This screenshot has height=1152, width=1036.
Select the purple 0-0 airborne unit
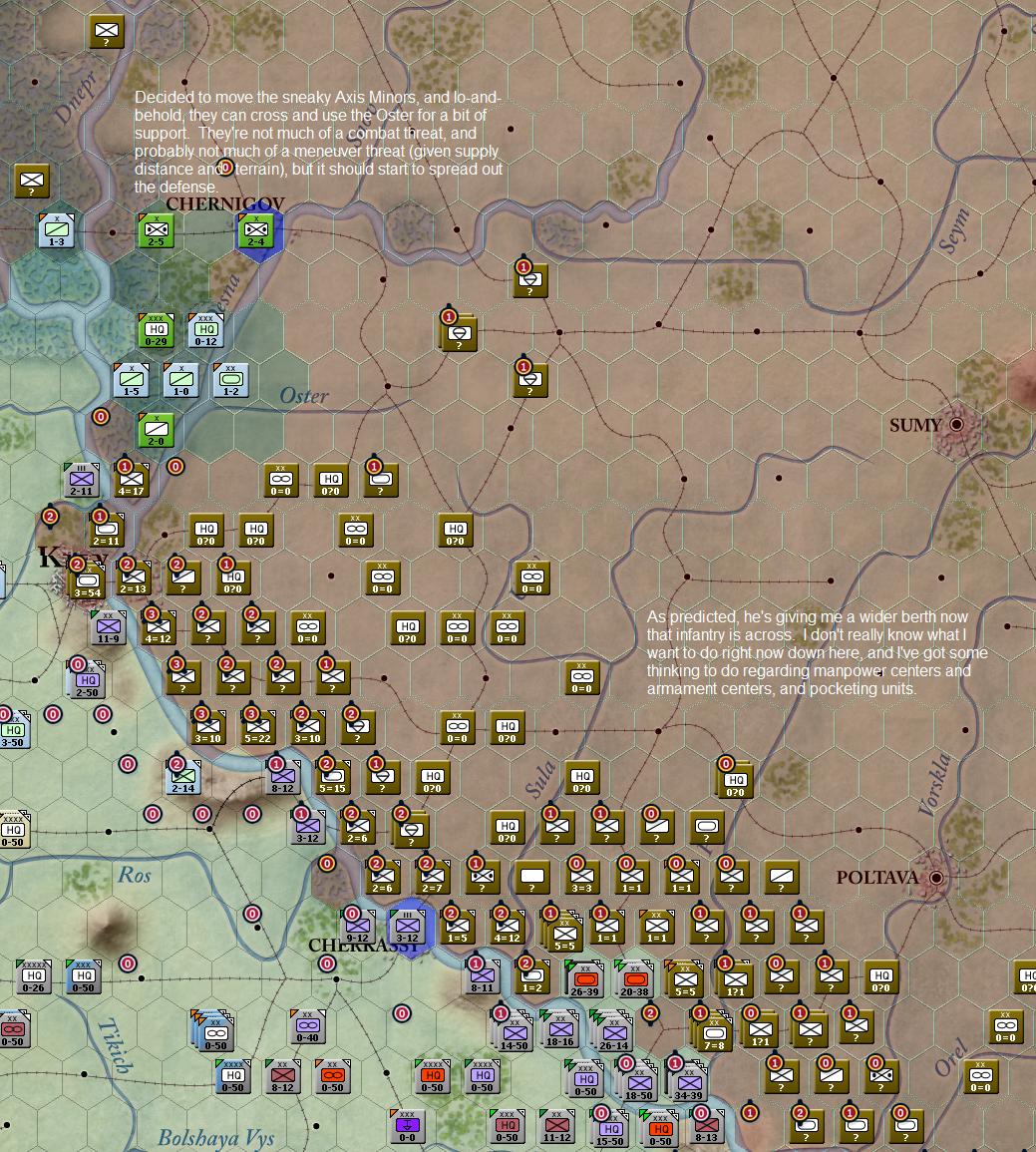pyautogui.click(x=408, y=1127)
